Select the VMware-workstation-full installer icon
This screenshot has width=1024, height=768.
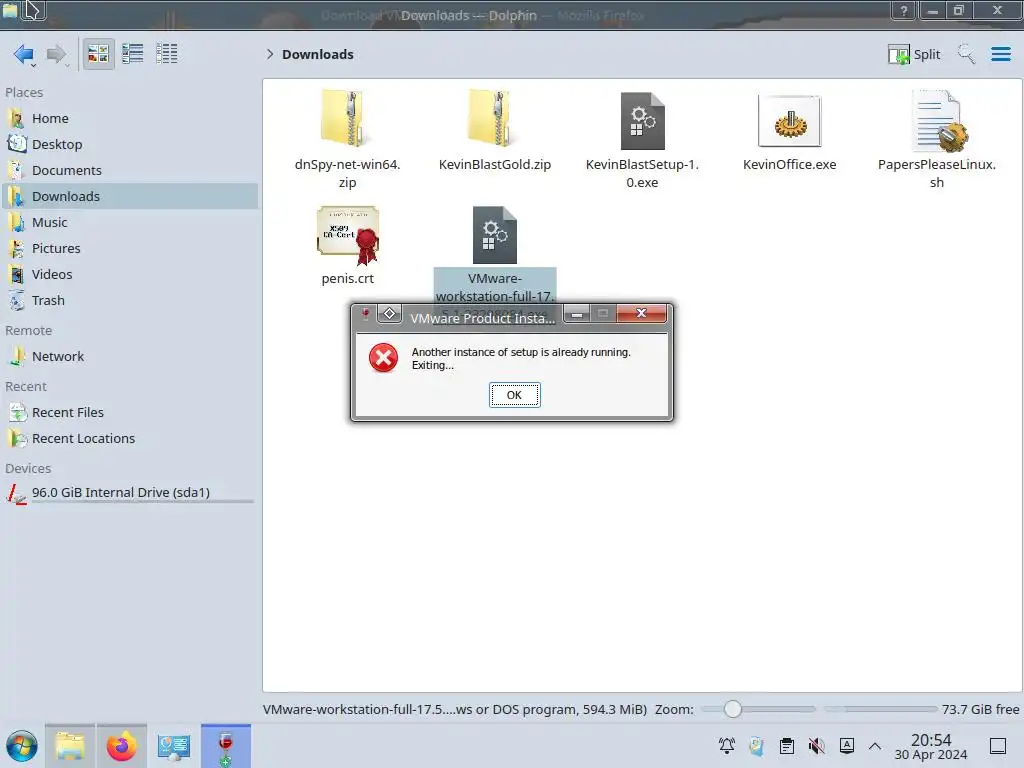pyautogui.click(x=495, y=235)
